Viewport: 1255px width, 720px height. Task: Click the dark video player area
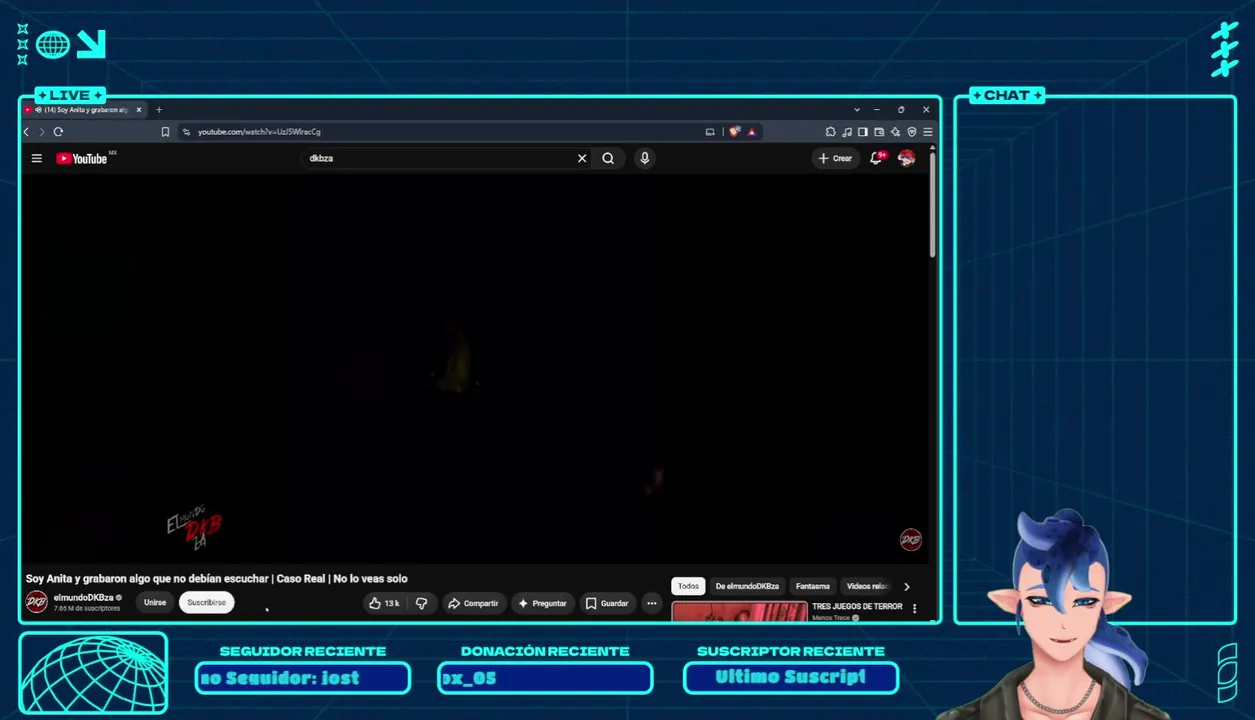tap(475, 368)
